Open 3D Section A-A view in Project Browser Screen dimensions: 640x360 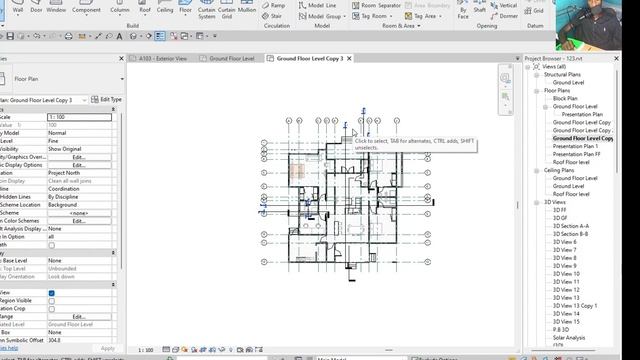point(571,226)
